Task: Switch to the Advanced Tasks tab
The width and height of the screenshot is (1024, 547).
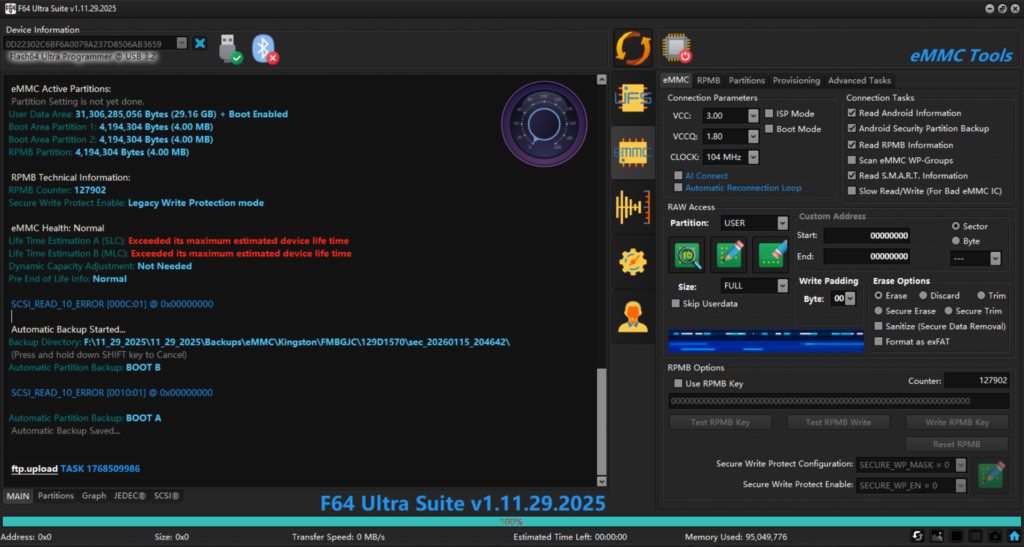Action: point(859,80)
